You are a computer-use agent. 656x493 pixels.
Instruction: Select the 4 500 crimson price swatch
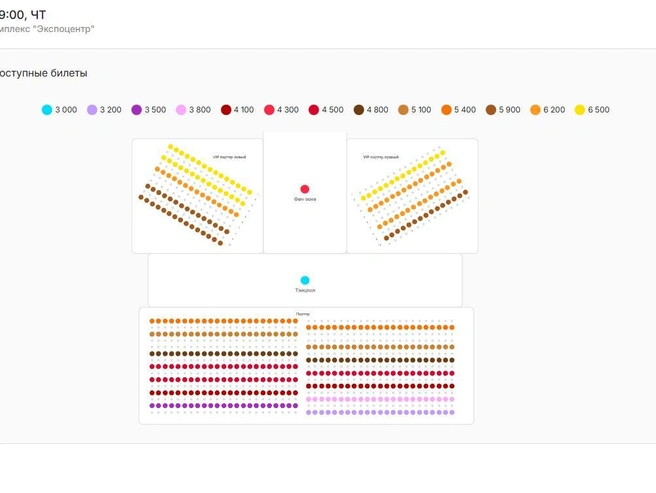[x=326, y=110]
